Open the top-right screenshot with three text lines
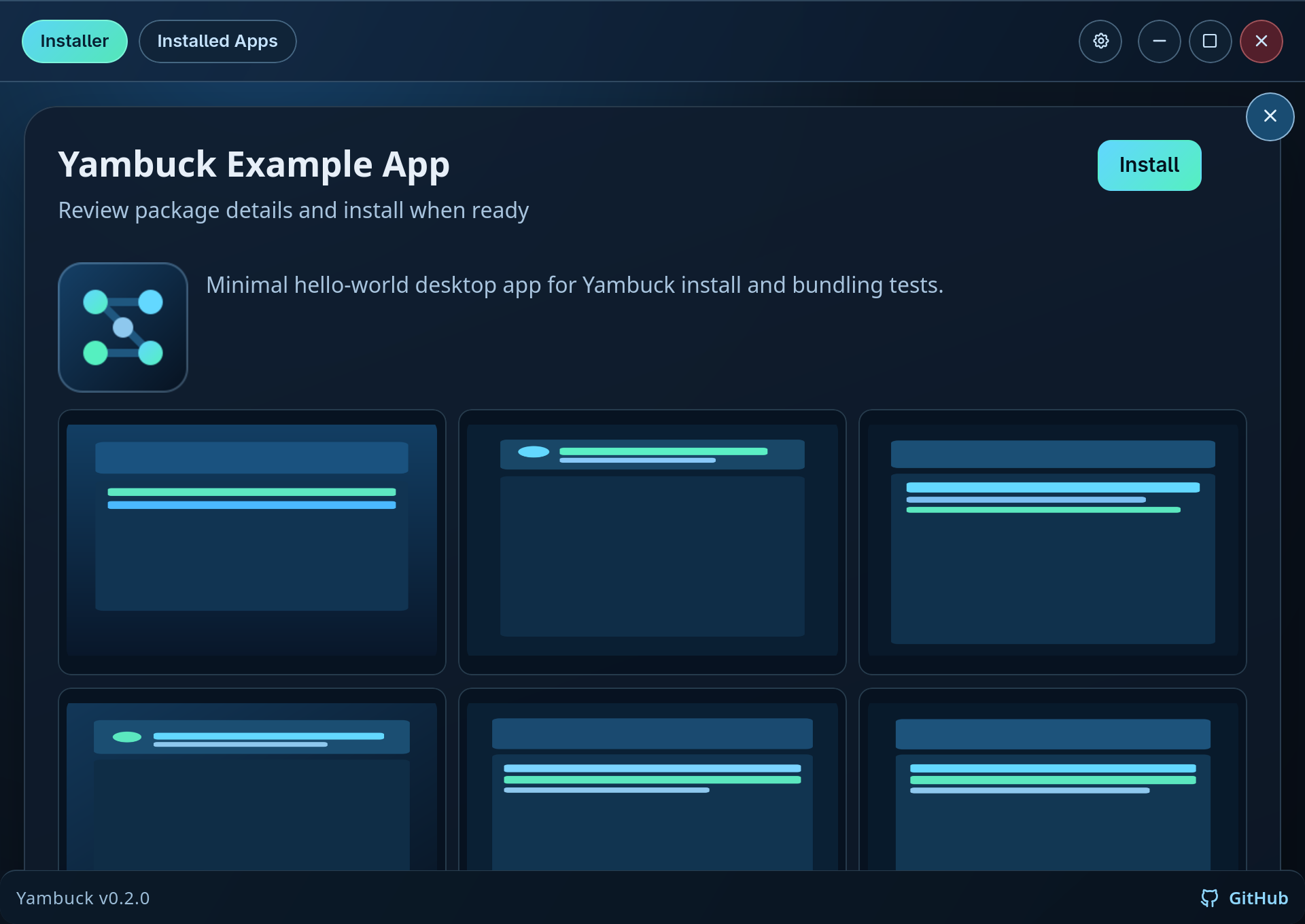 click(1053, 542)
